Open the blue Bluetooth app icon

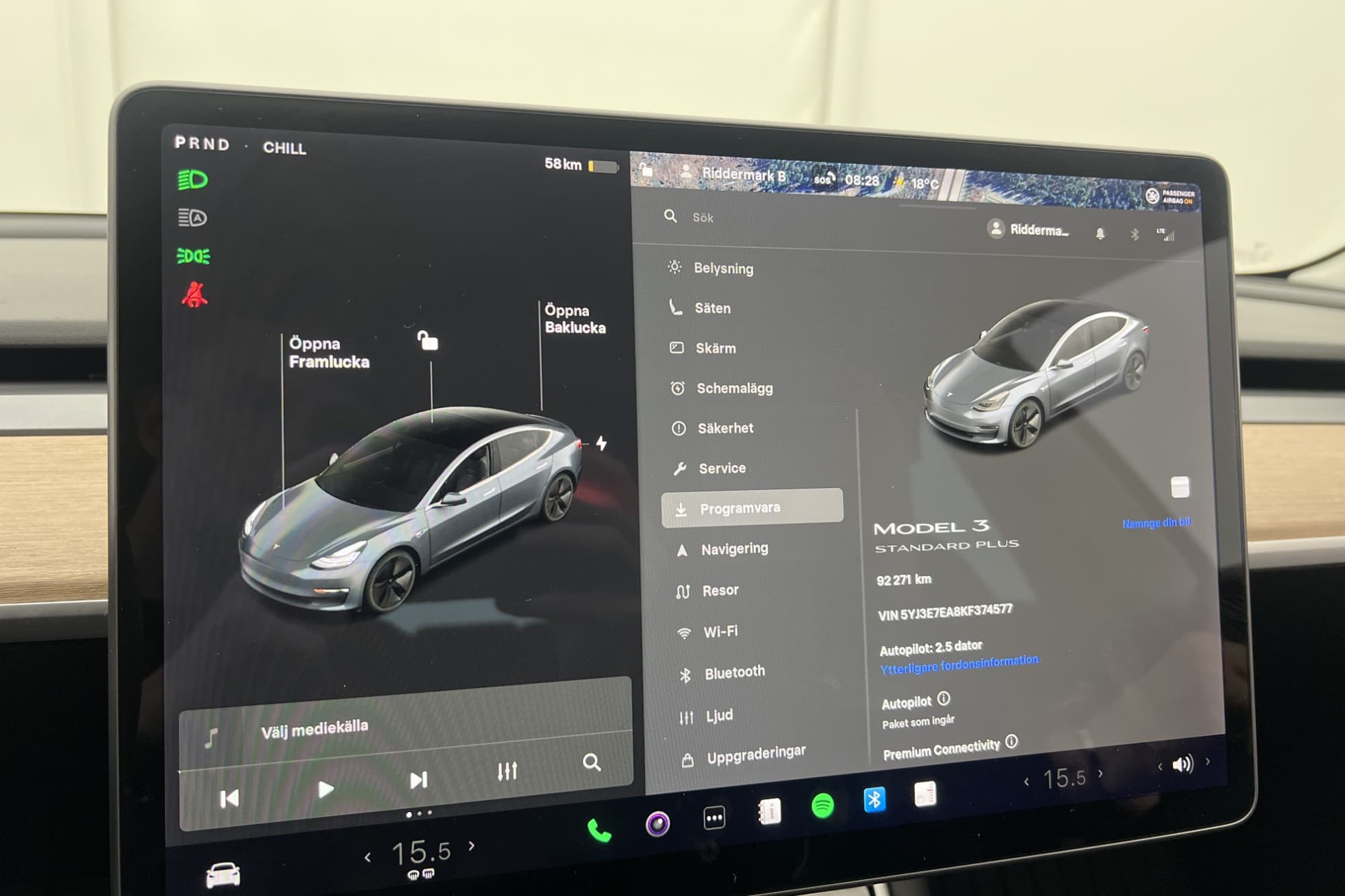pyautogui.click(x=874, y=800)
